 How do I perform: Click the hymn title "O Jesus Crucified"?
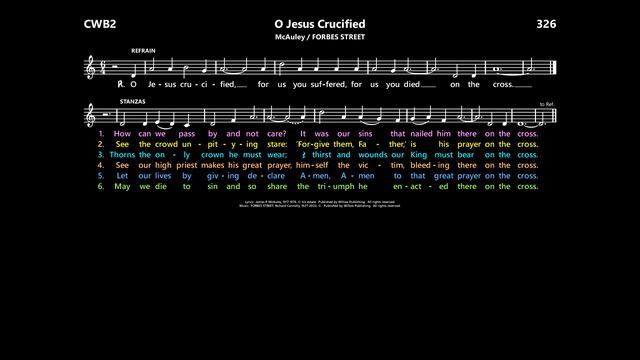[x=320, y=24]
